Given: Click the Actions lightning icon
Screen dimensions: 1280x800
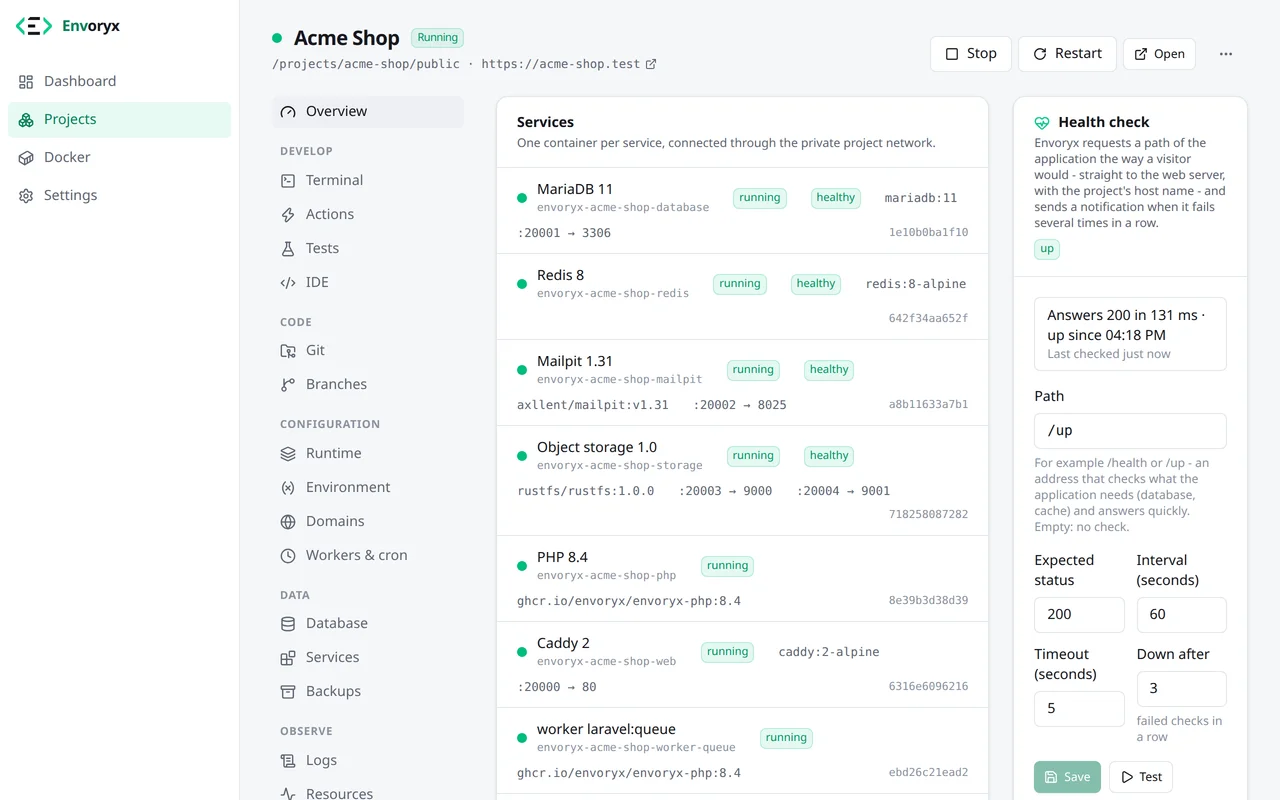Looking at the screenshot, I should [x=288, y=215].
